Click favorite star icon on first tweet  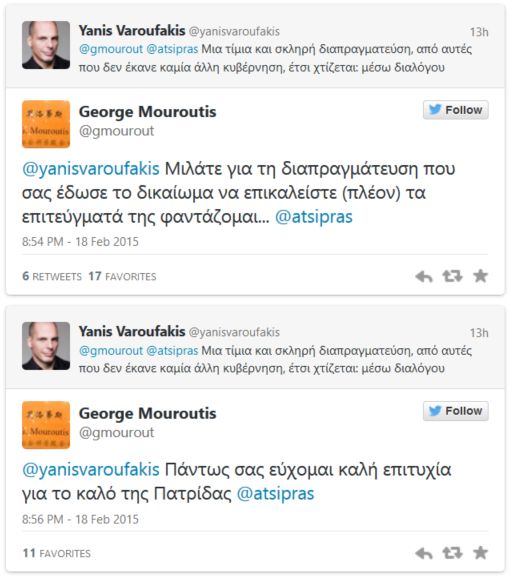[480, 276]
